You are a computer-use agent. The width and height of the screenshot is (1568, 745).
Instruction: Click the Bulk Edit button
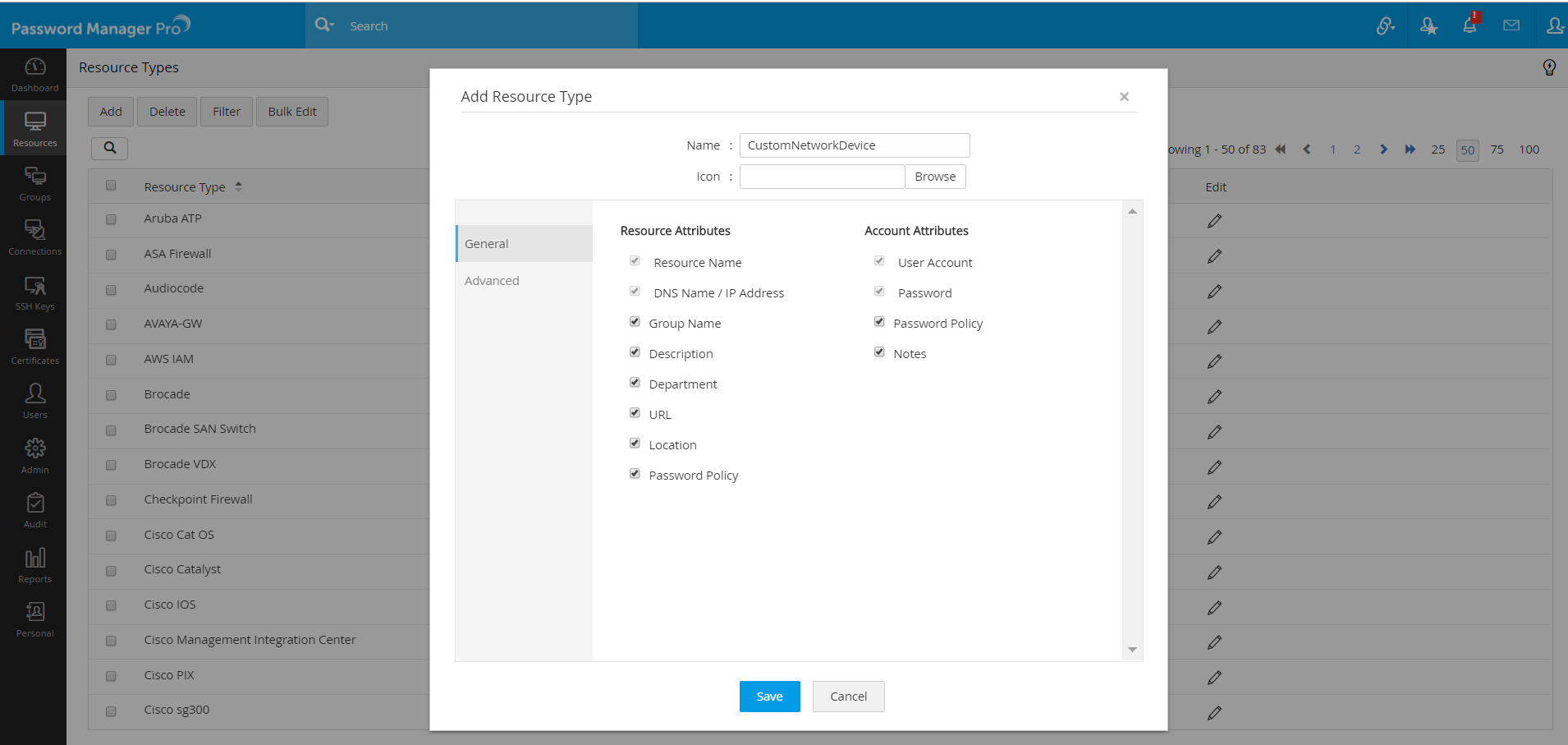pyautogui.click(x=292, y=112)
